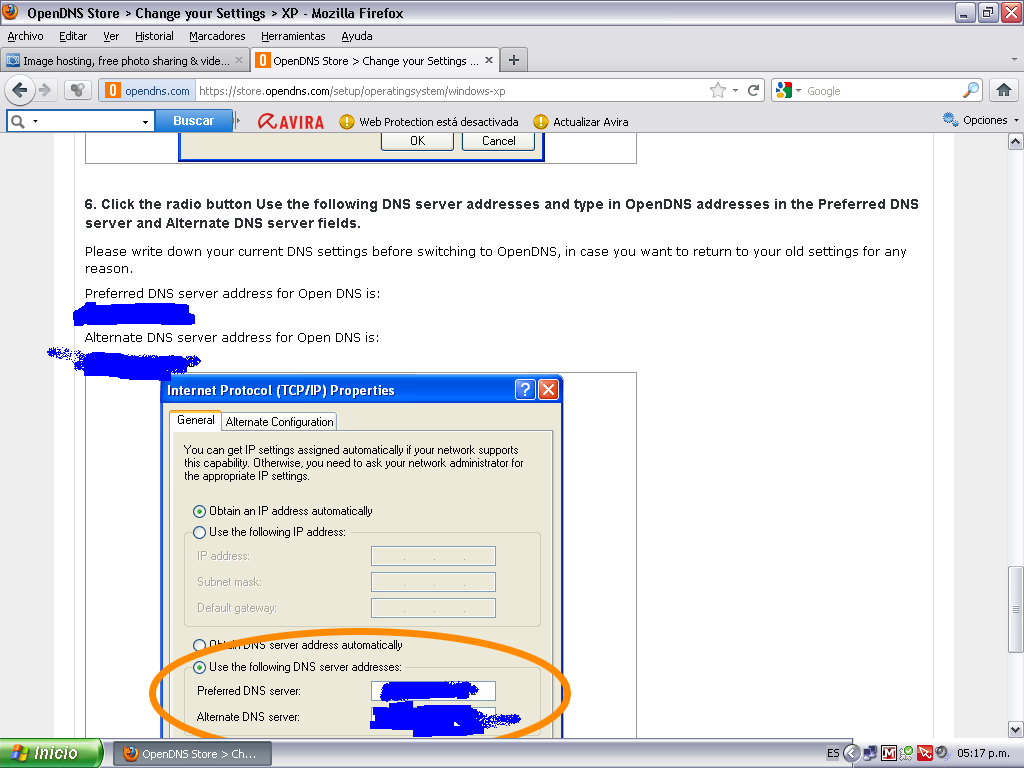The height and width of the screenshot is (768, 1024).
Task: Expand the Avira search box history dropdown
Action: point(145,121)
